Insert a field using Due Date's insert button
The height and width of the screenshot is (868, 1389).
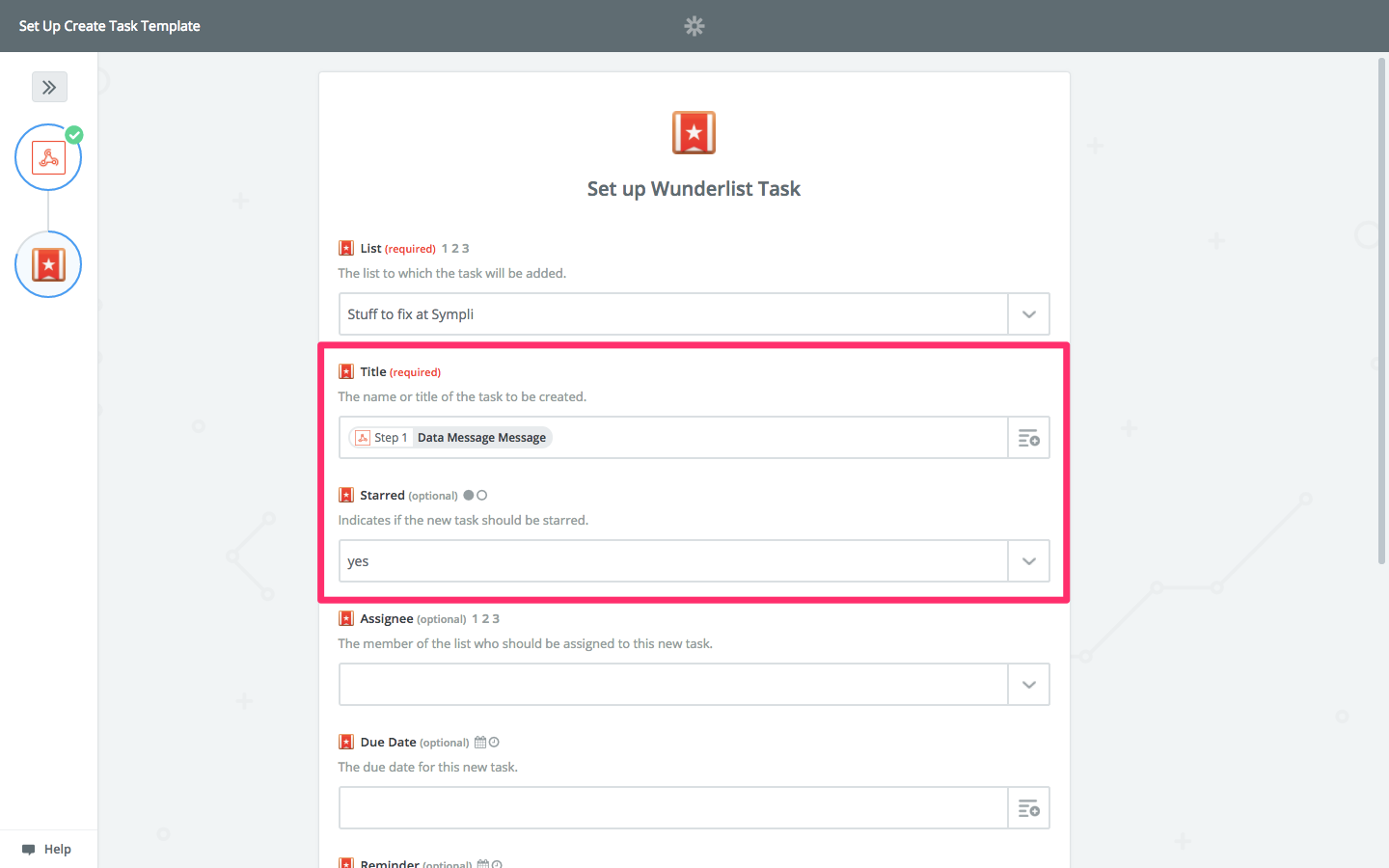1029,808
